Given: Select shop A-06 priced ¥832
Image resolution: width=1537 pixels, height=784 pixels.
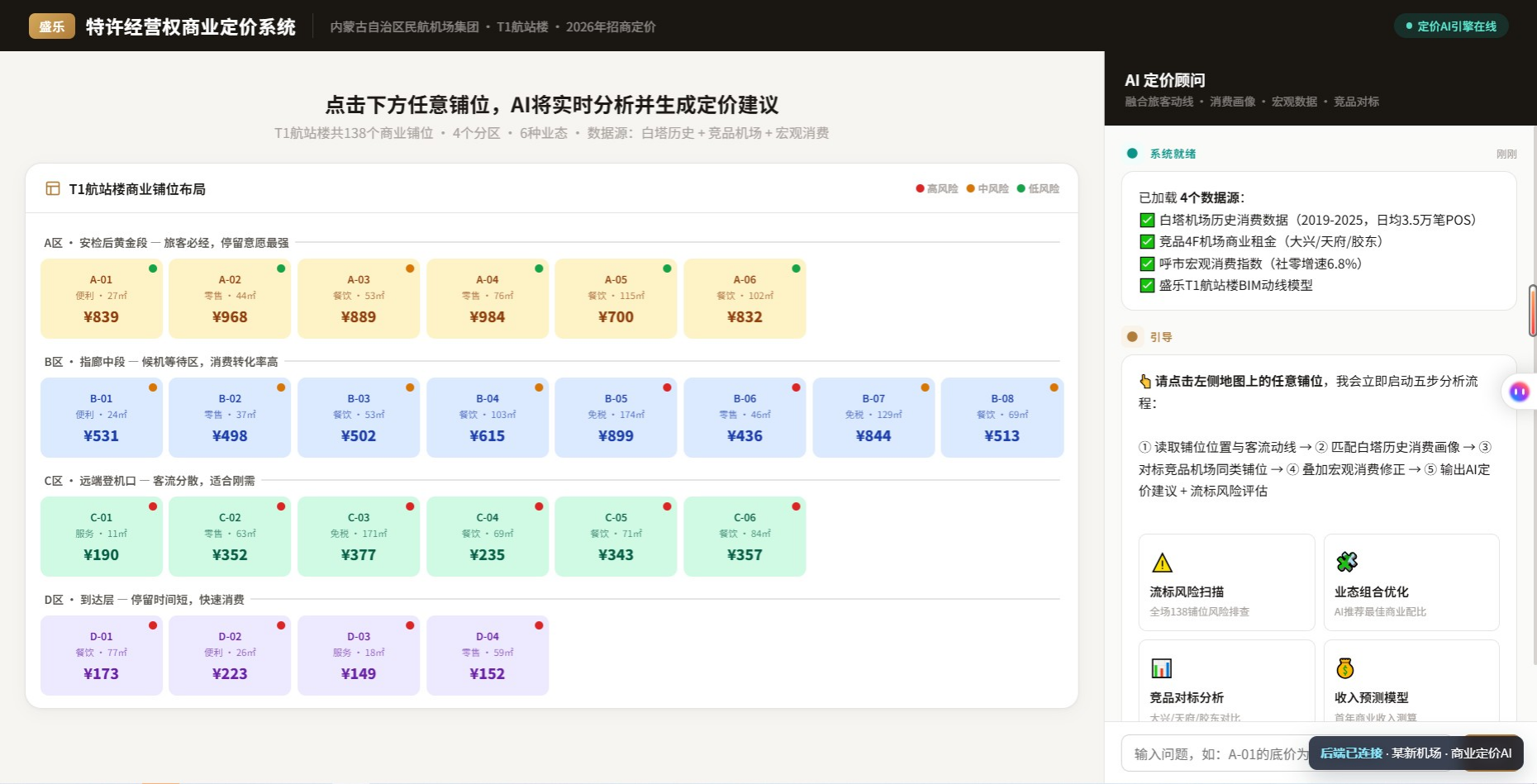Looking at the screenshot, I should [x=745, y=298].
